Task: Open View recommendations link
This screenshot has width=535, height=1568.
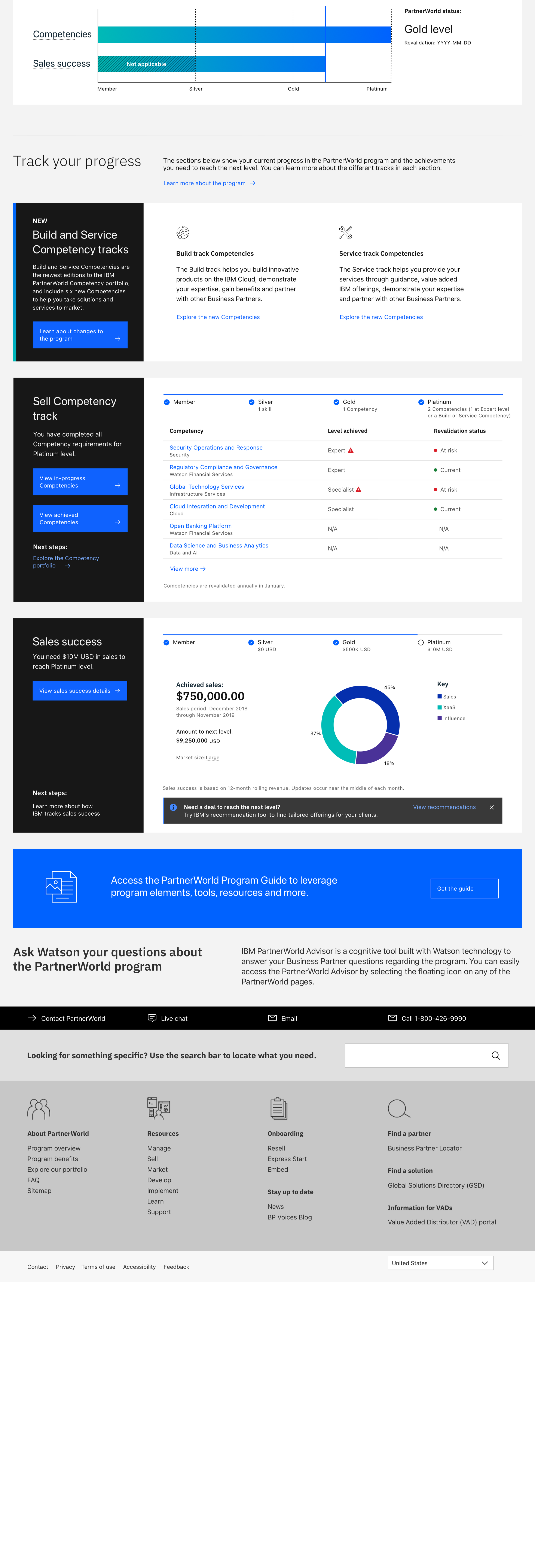Action: pos(444,807)
